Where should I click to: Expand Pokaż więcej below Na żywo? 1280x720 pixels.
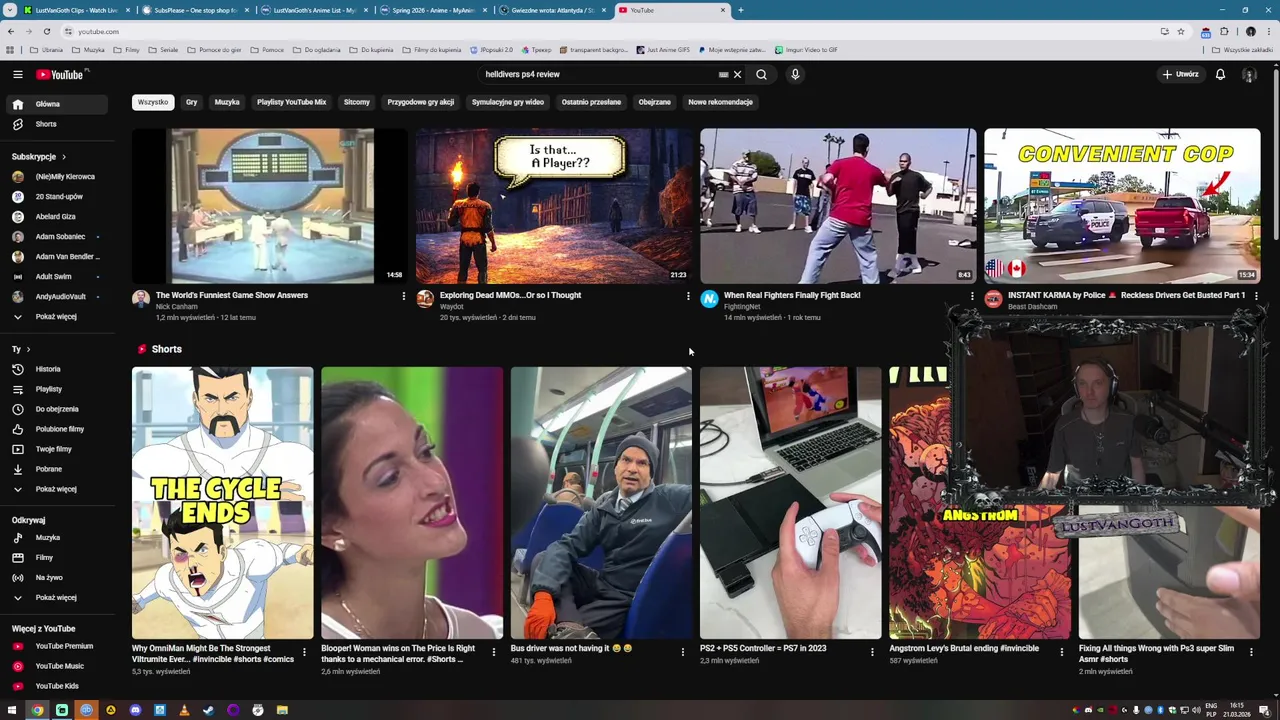(x=58, y=598)
